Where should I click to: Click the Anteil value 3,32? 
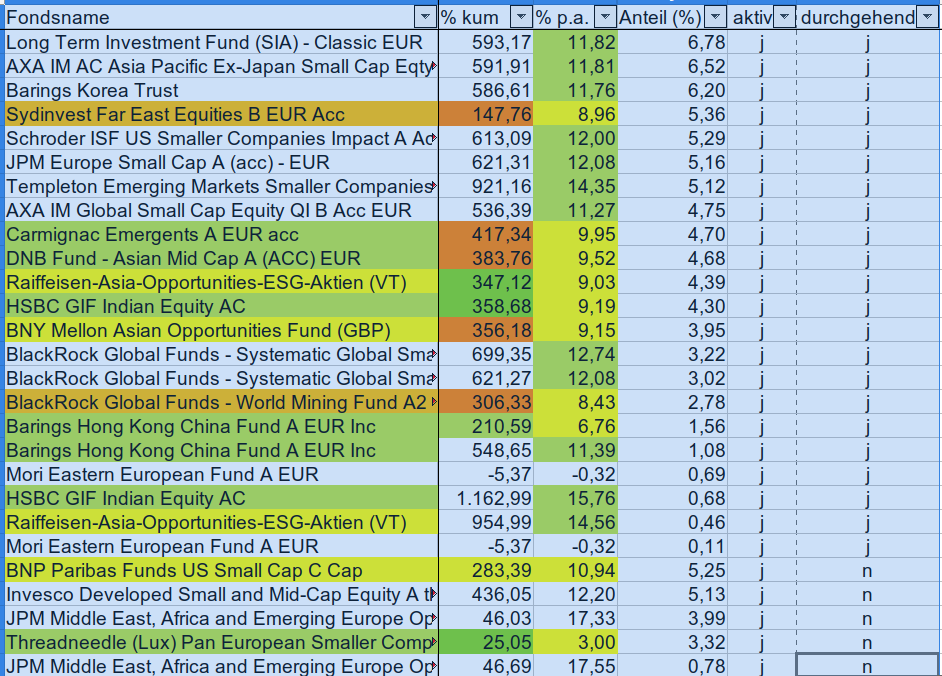(673, 642)
